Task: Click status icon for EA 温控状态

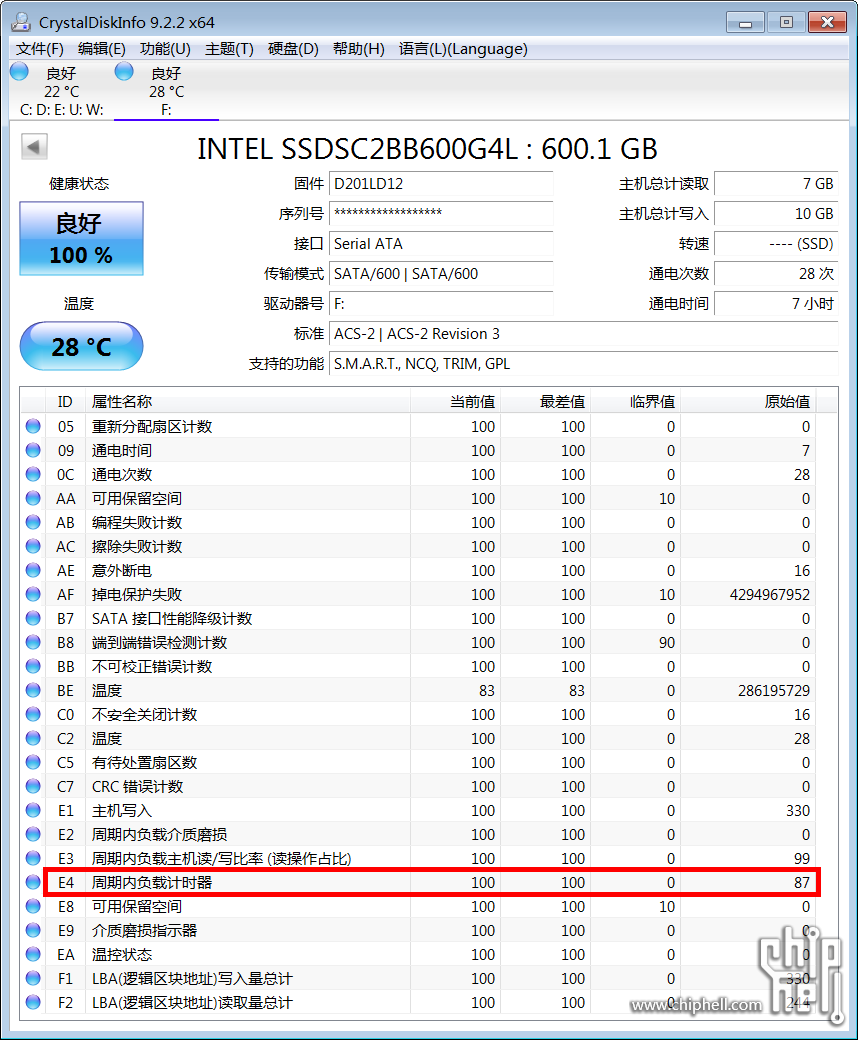Action: pyautogui.click(x=33, y=954)
